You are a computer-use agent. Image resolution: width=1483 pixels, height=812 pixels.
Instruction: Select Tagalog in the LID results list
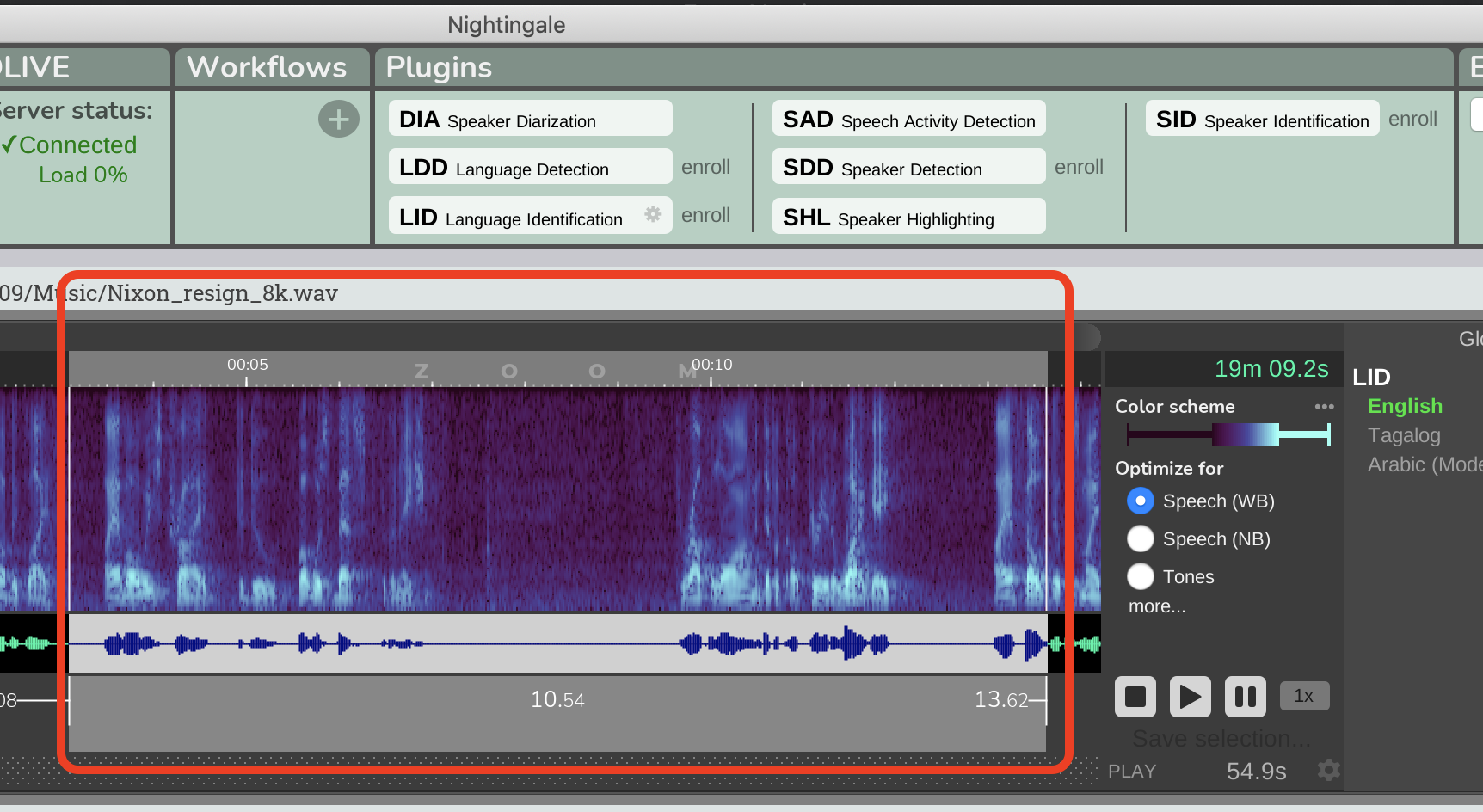click(x=1404, y=435)
